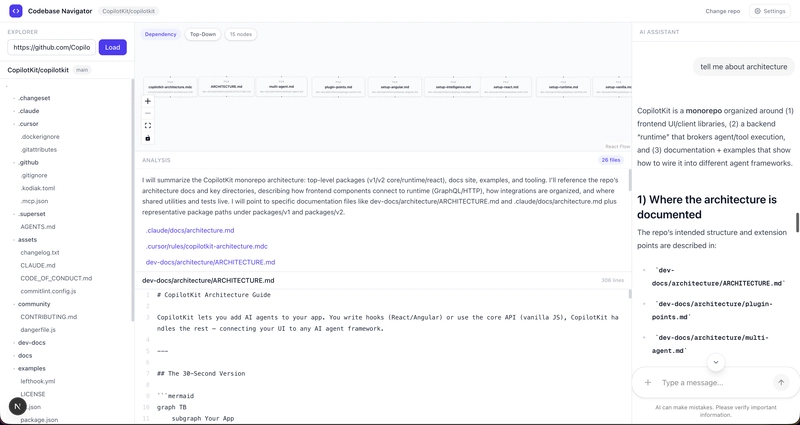800x425 pixels.
Task: Focus the Type a message input field
Action: 714,382
